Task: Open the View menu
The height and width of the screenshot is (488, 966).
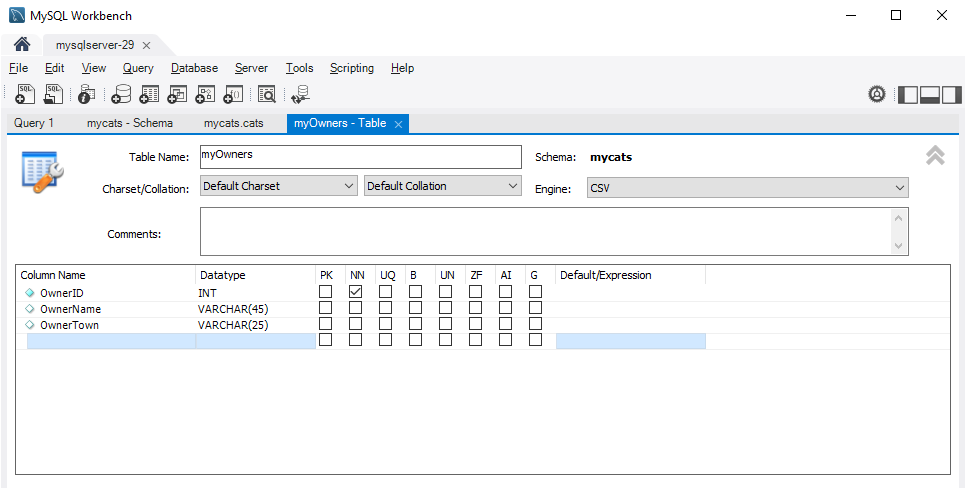Action: [x=94, y=68]
